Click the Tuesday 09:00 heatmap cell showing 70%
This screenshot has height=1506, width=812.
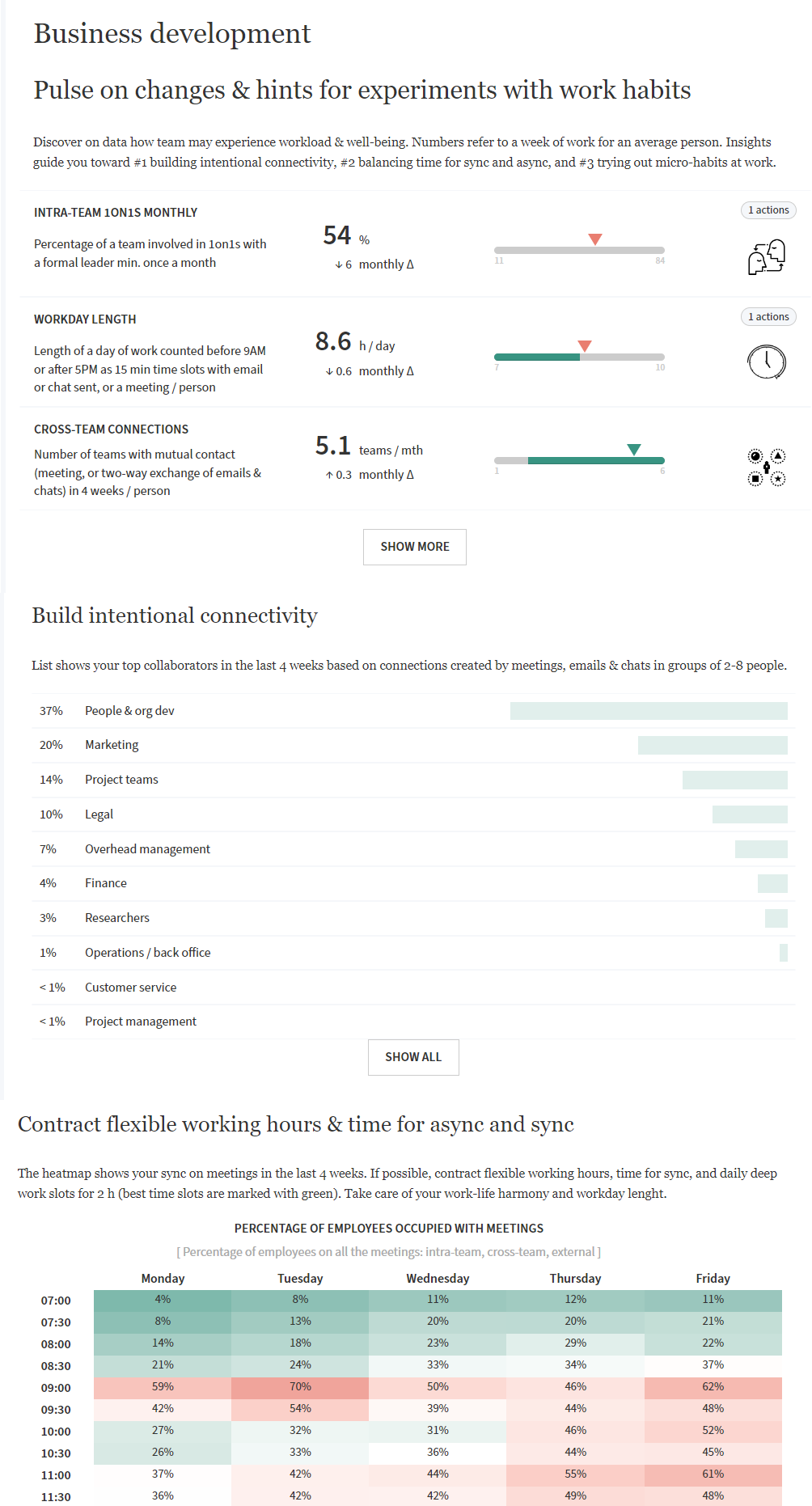click(x=300, y=1387)
